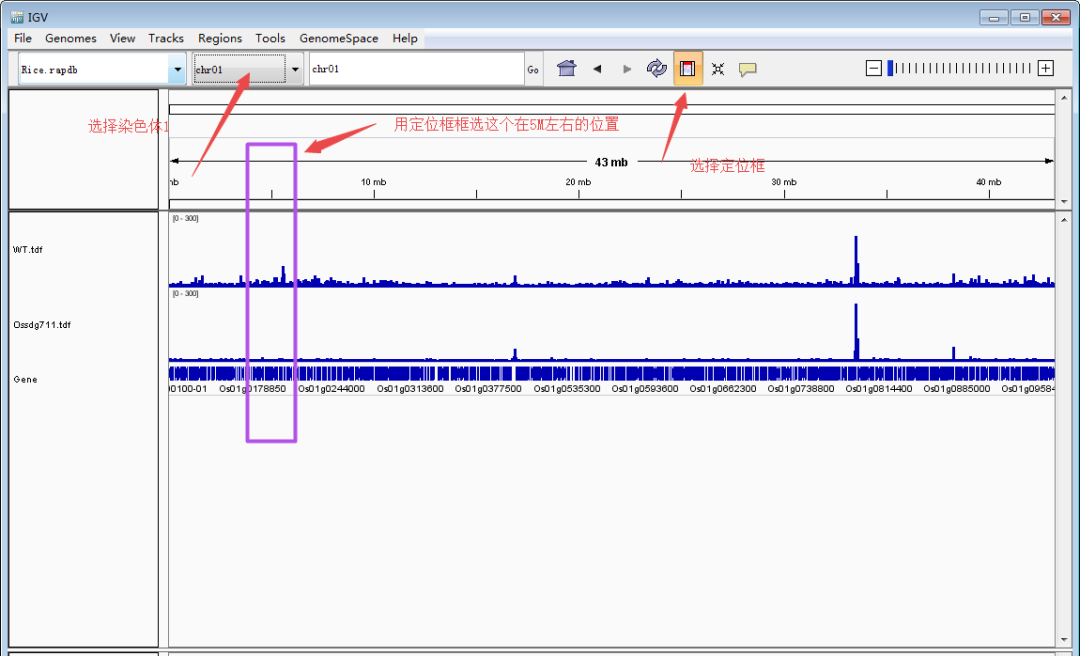Image resolution: width=1080 pixels, height=656 pixels.
Task: Navigate back using the back arrow icon
Action: tap(597, 68)
